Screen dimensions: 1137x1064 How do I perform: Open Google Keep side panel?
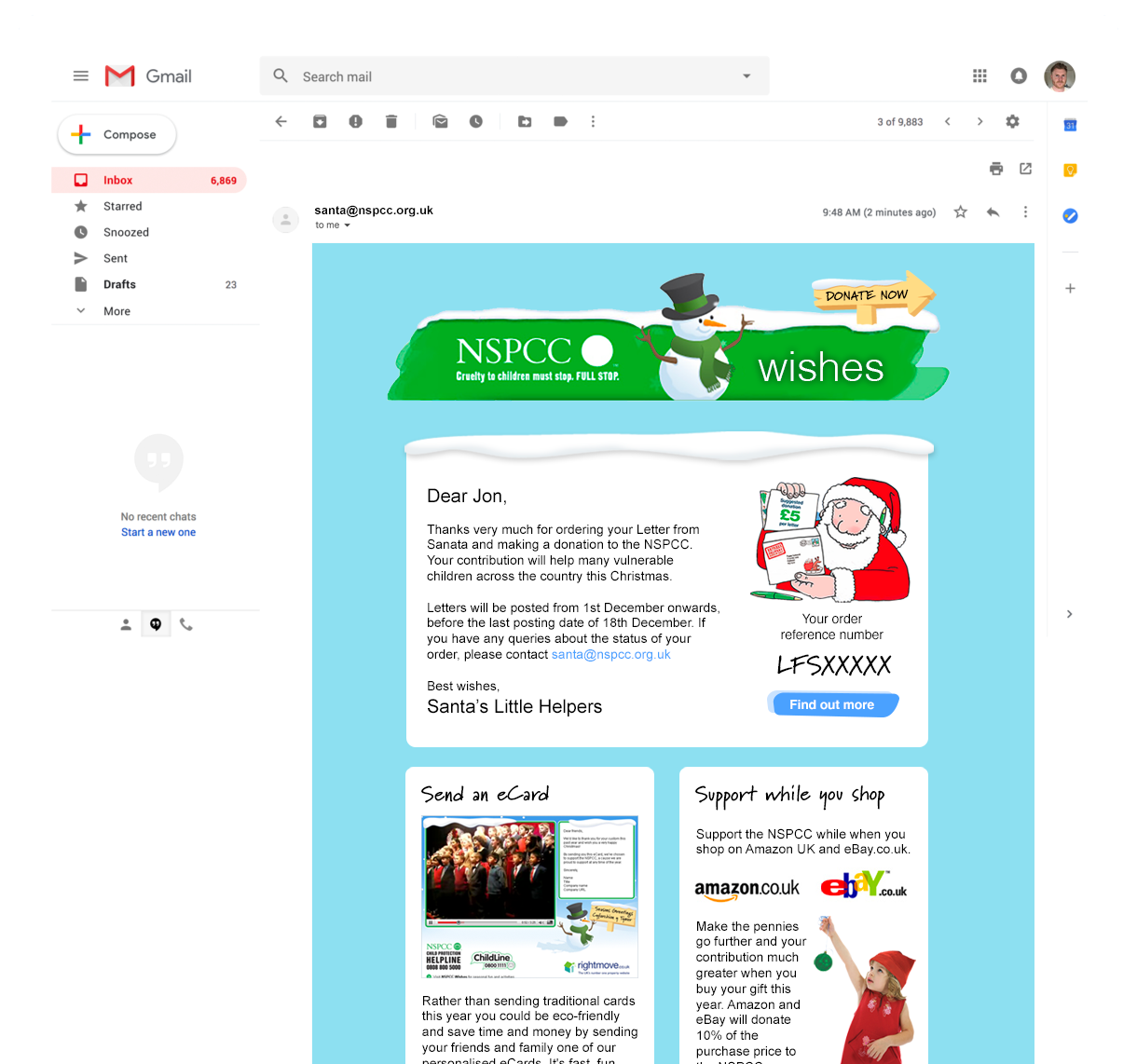click(1070, 170)
